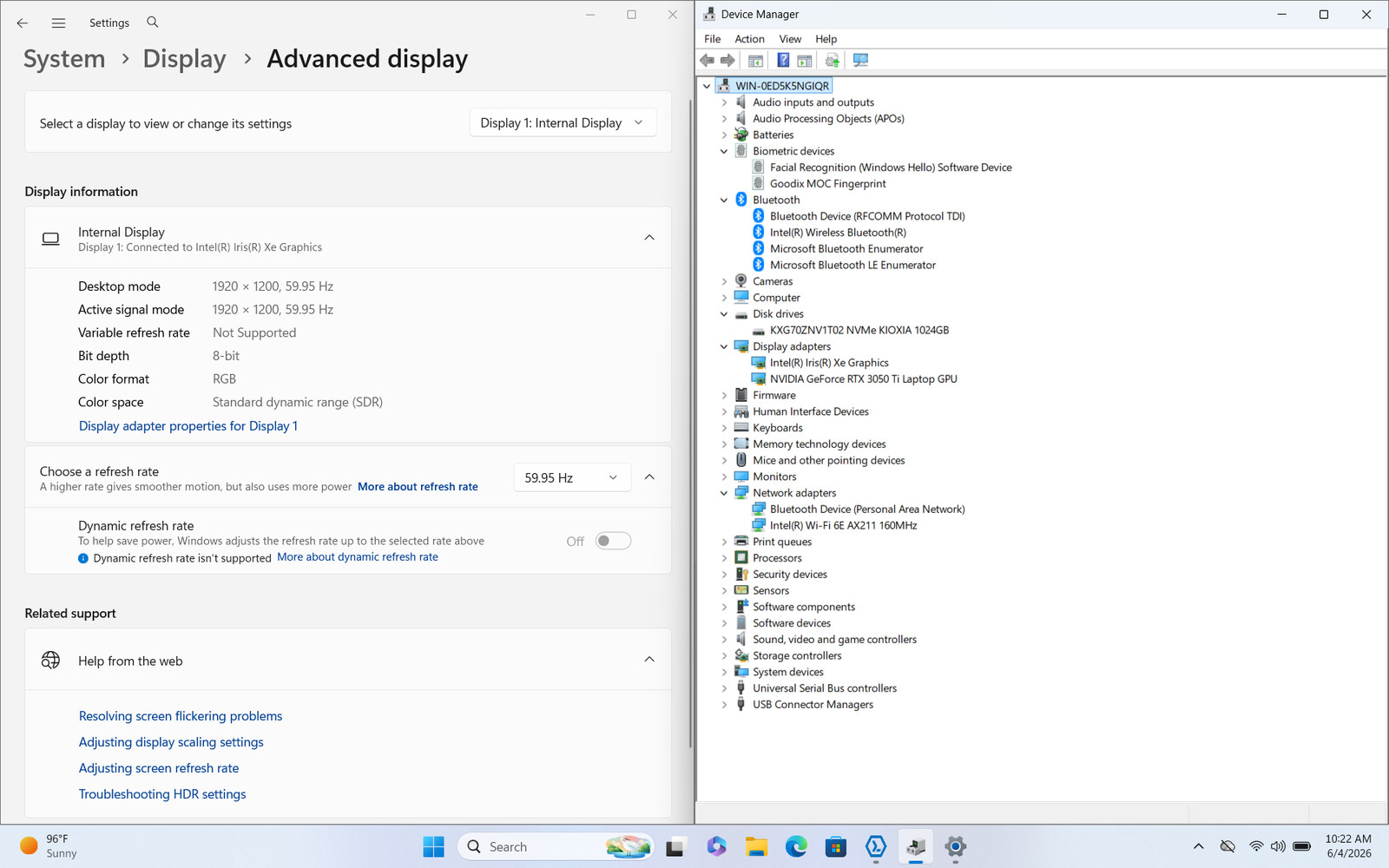Screen dimensions: 1389x868
Task: Go to Display breadcrumb in Settings
Action: click(184, 58)
